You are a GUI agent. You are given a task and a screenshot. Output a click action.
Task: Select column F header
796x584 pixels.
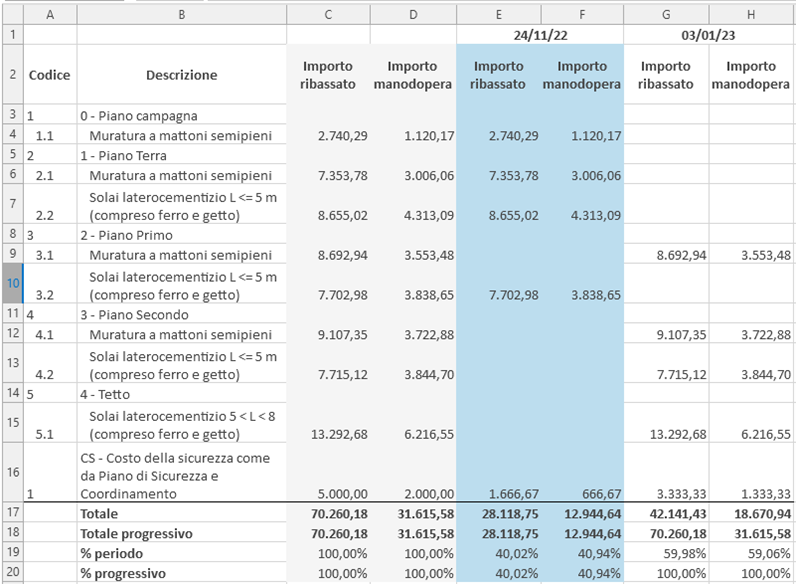pos(582,15)
